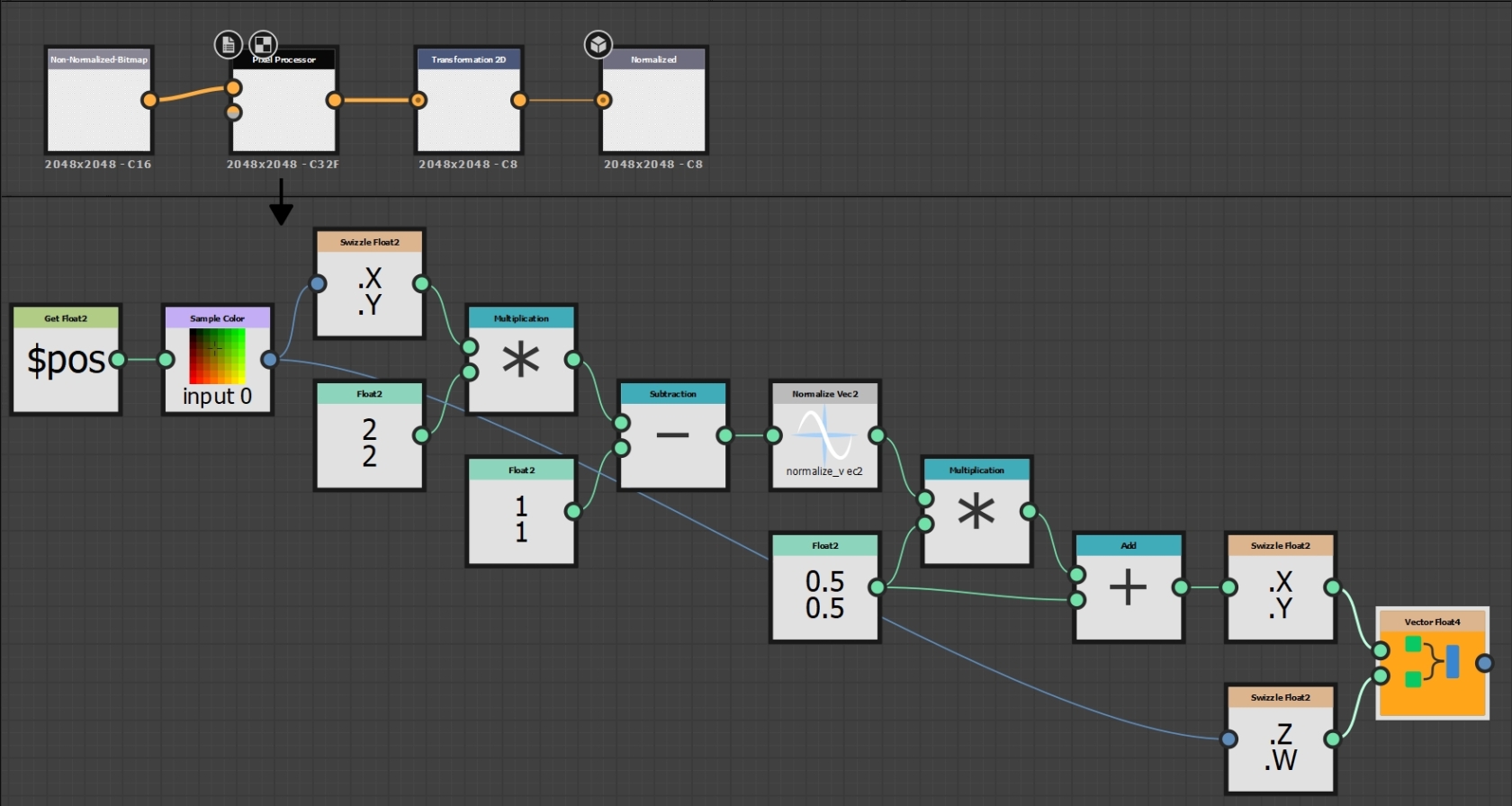
Task: Select the Normalize Vec2 node
Action: [824, 435]
